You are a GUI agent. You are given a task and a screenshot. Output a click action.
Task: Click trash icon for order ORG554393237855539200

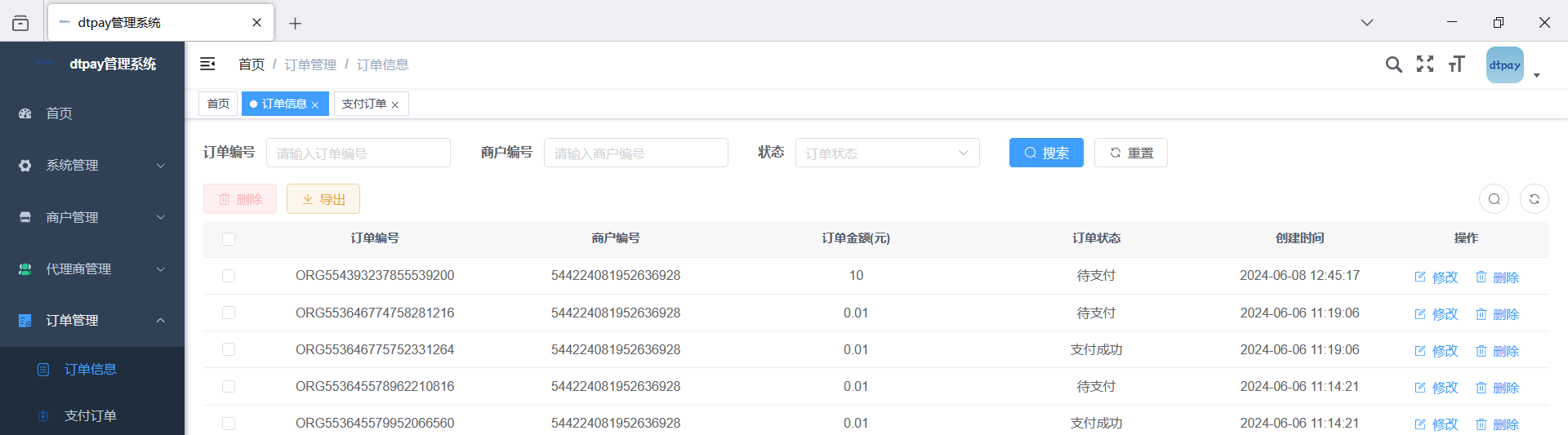point(1481,277)
